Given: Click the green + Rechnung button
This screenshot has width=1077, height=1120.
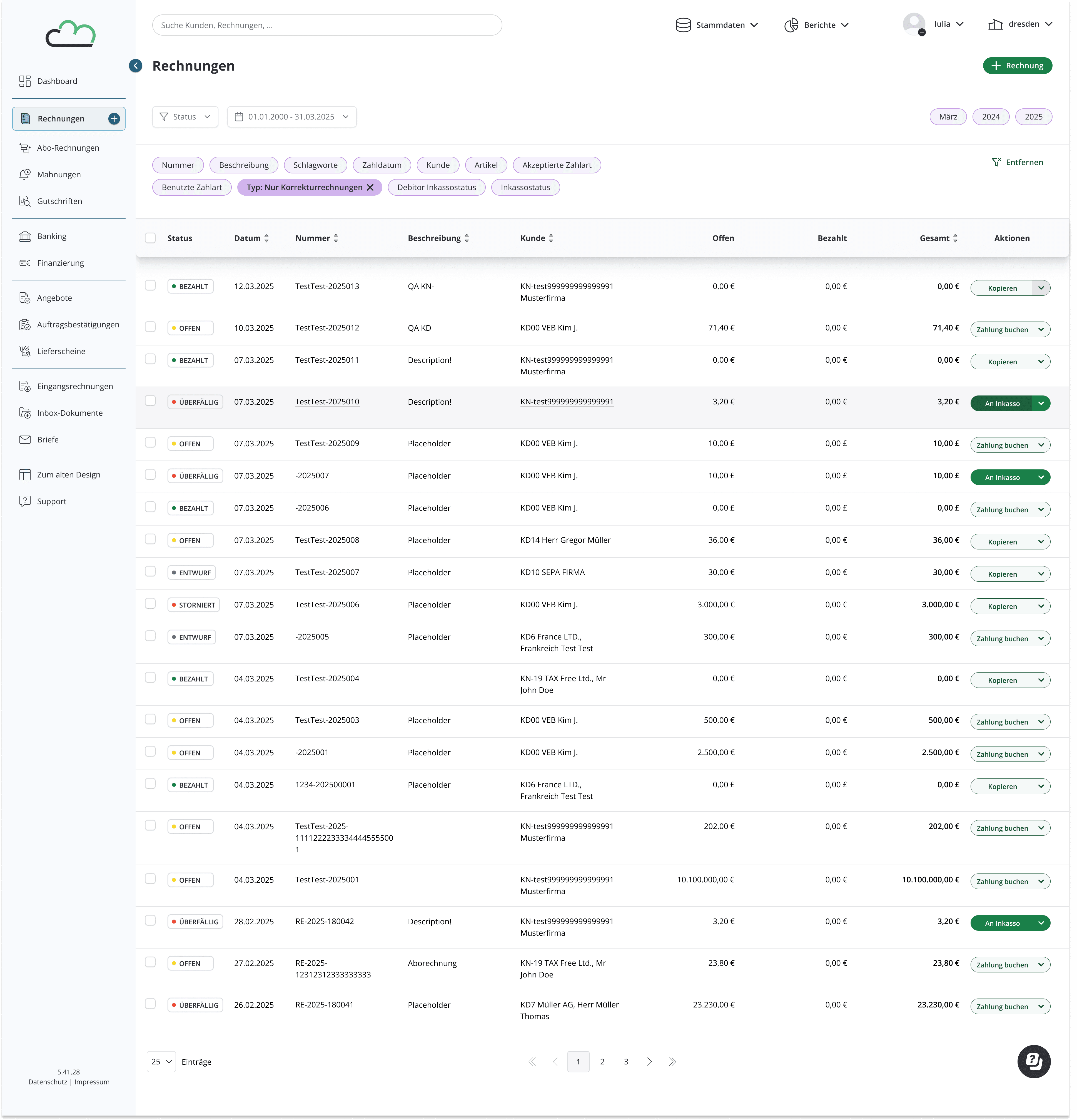Looking at the screenshot, I should point(1017,66).
